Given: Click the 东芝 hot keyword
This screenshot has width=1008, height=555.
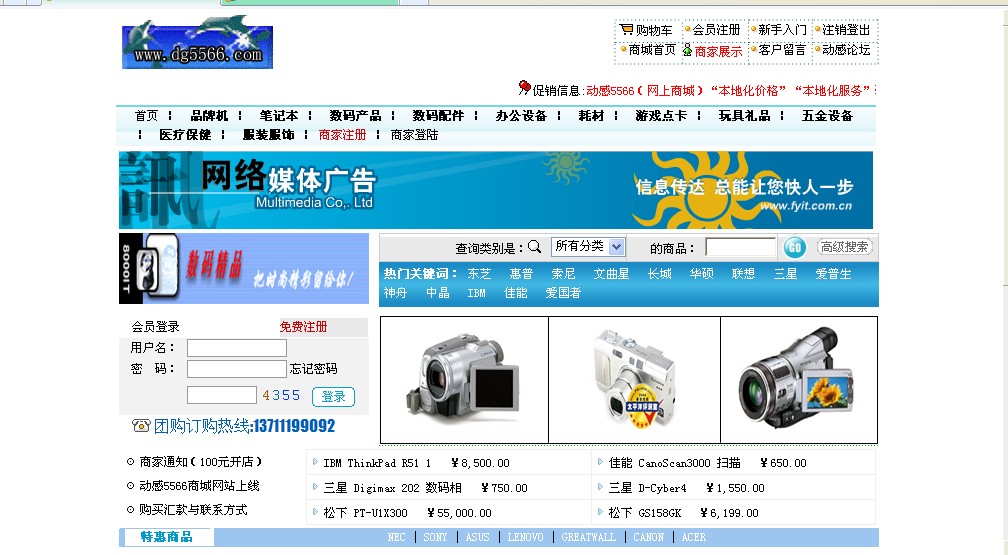Looking at the screenshot, I should pos(479,274).
